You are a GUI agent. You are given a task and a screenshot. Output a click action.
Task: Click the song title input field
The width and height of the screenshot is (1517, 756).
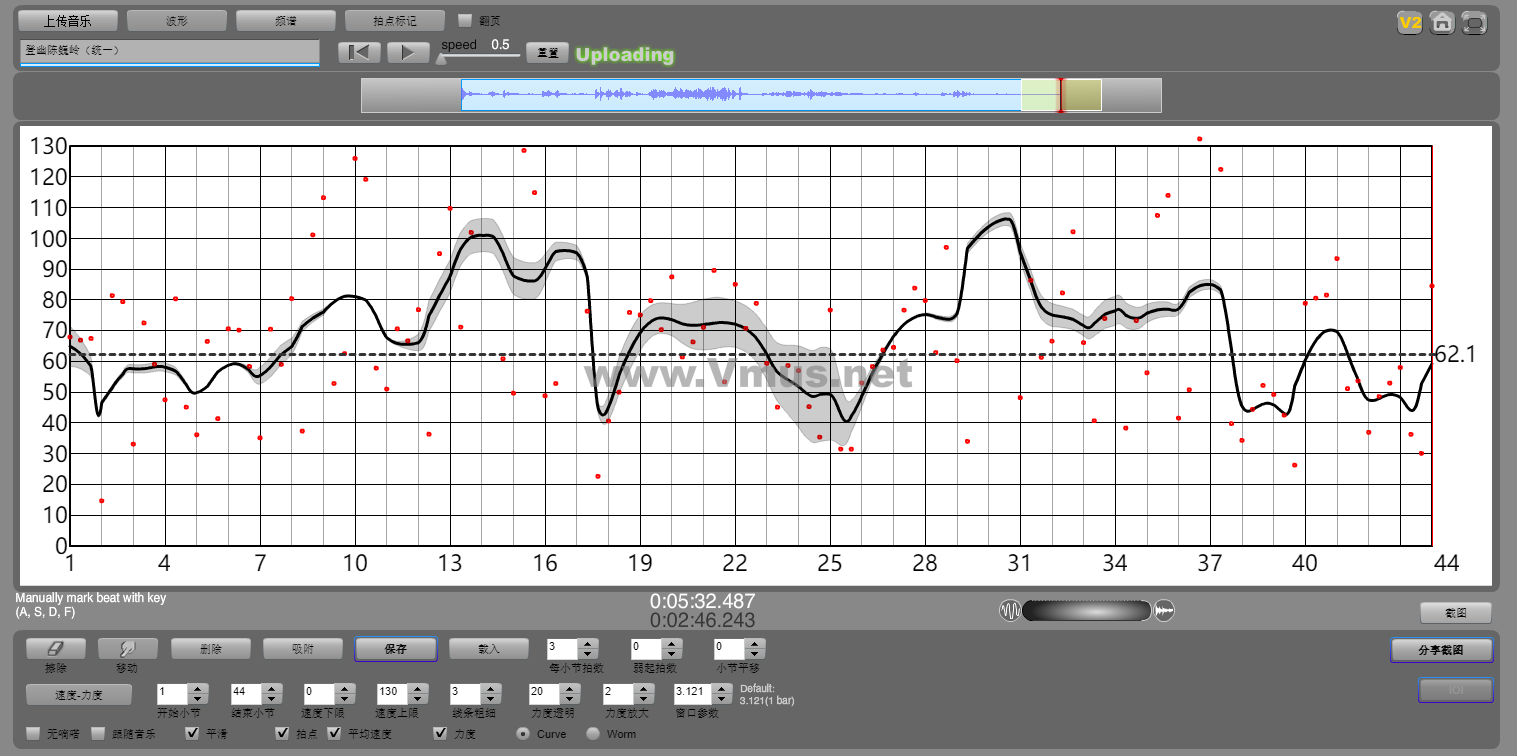point(169,52)
